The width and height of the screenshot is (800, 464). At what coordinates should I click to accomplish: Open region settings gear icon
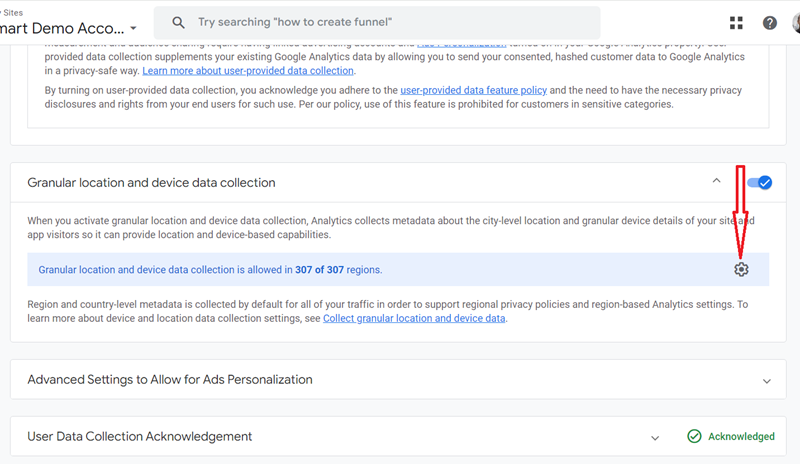[x=741, y=269]
